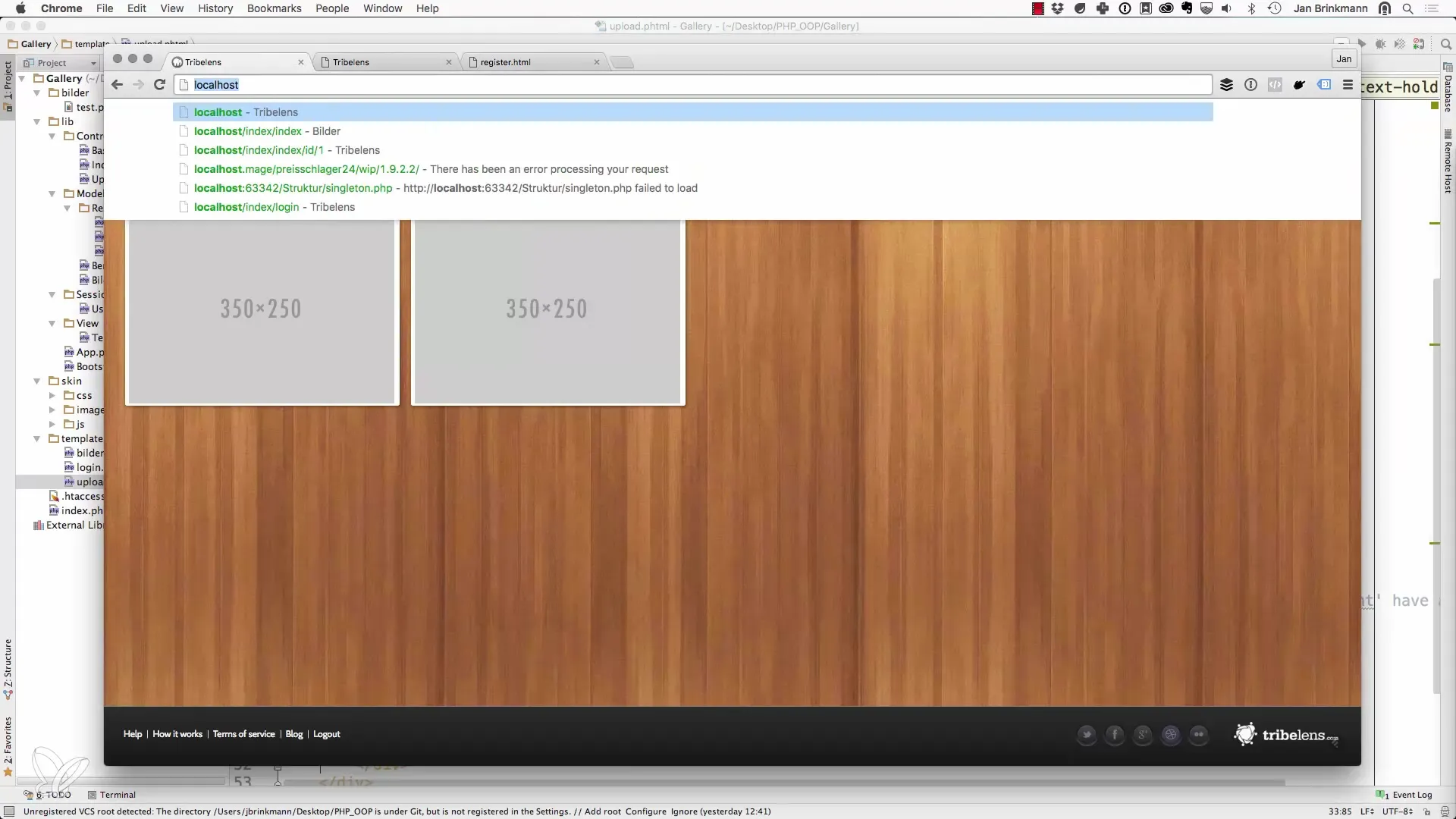Viewport: 1456px width, 819px height.
Task: Collapse the lib folder in project tree
Action: pyautogui.click(x=37, y=121)
